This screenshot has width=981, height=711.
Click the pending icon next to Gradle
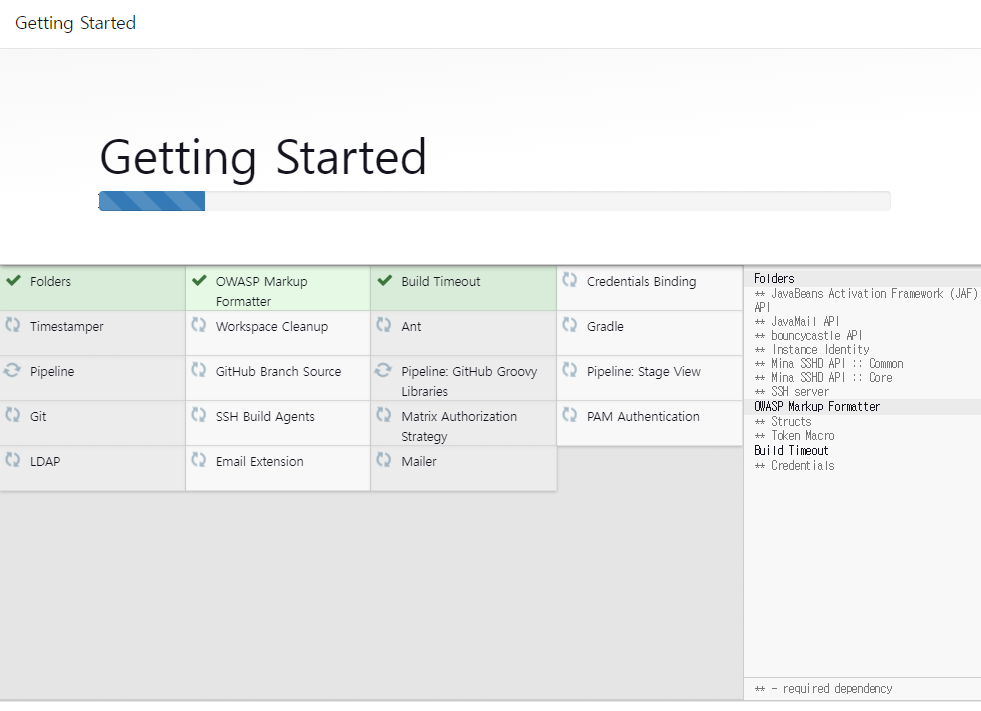(569, 325)
